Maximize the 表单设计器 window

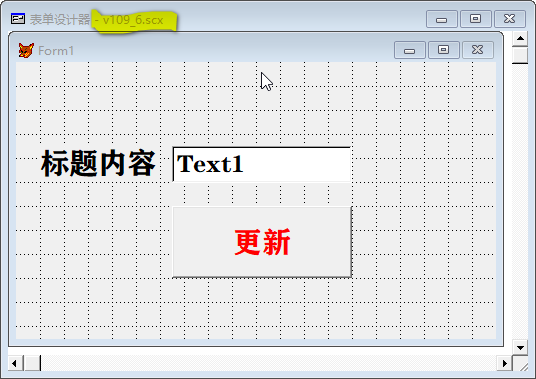pyautogui.click(x=475, y=19)
